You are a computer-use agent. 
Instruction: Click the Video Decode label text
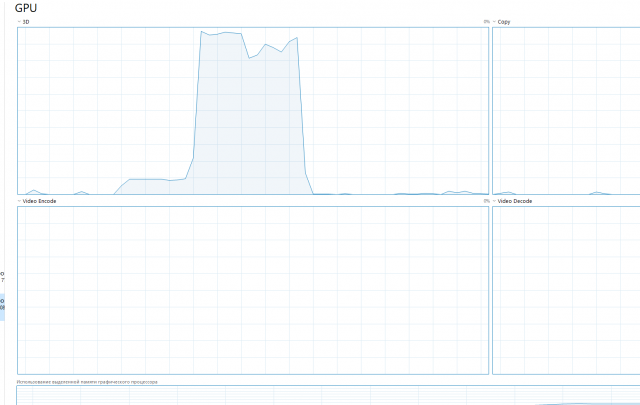pos(516,201)
